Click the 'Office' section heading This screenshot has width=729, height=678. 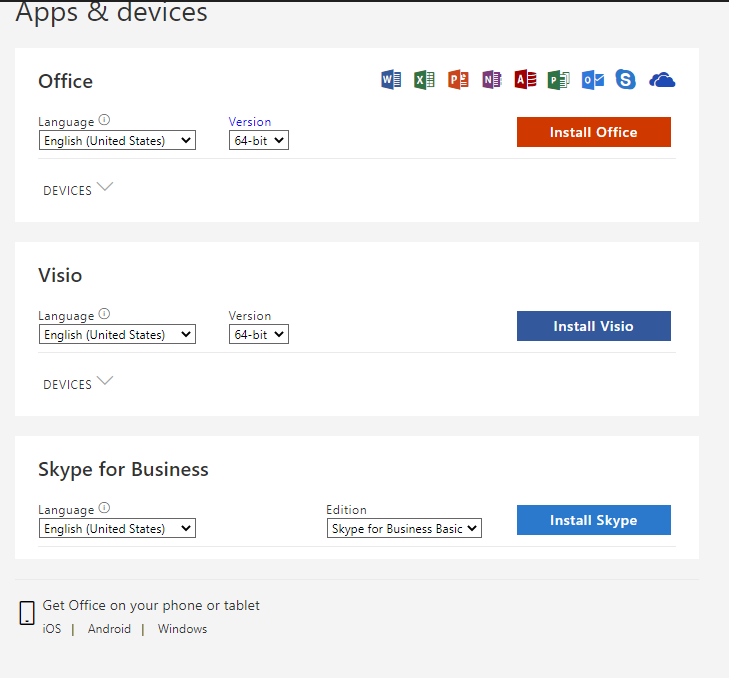(66, 81)
